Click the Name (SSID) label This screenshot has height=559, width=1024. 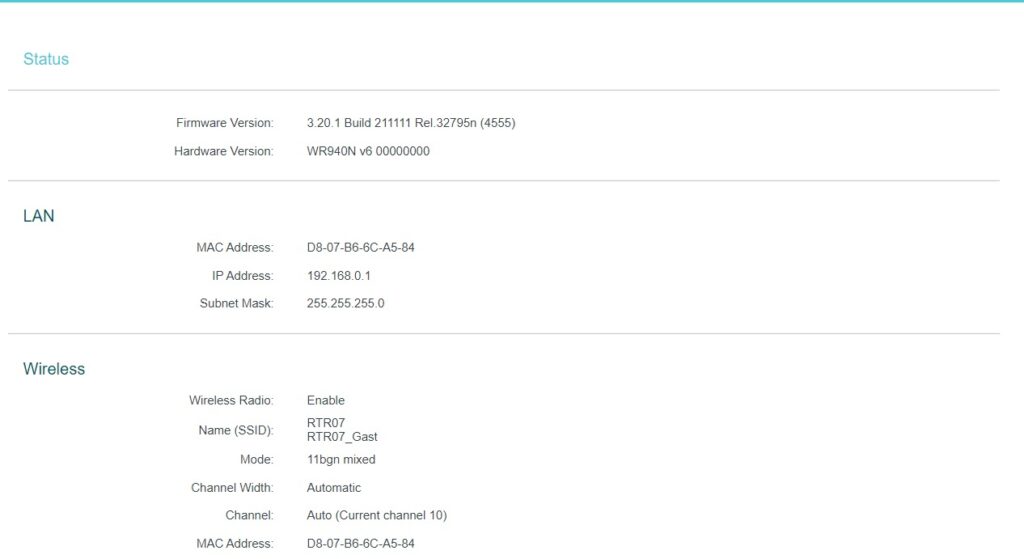[x=235, y=430]
